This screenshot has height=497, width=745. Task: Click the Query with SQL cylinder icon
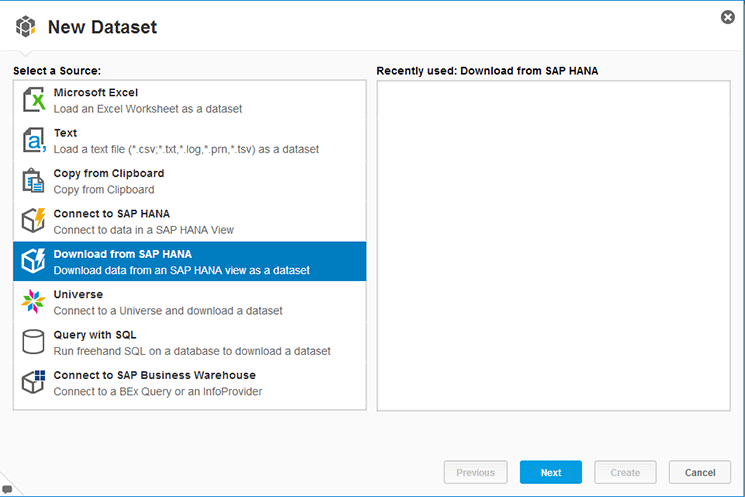[34, 342]
